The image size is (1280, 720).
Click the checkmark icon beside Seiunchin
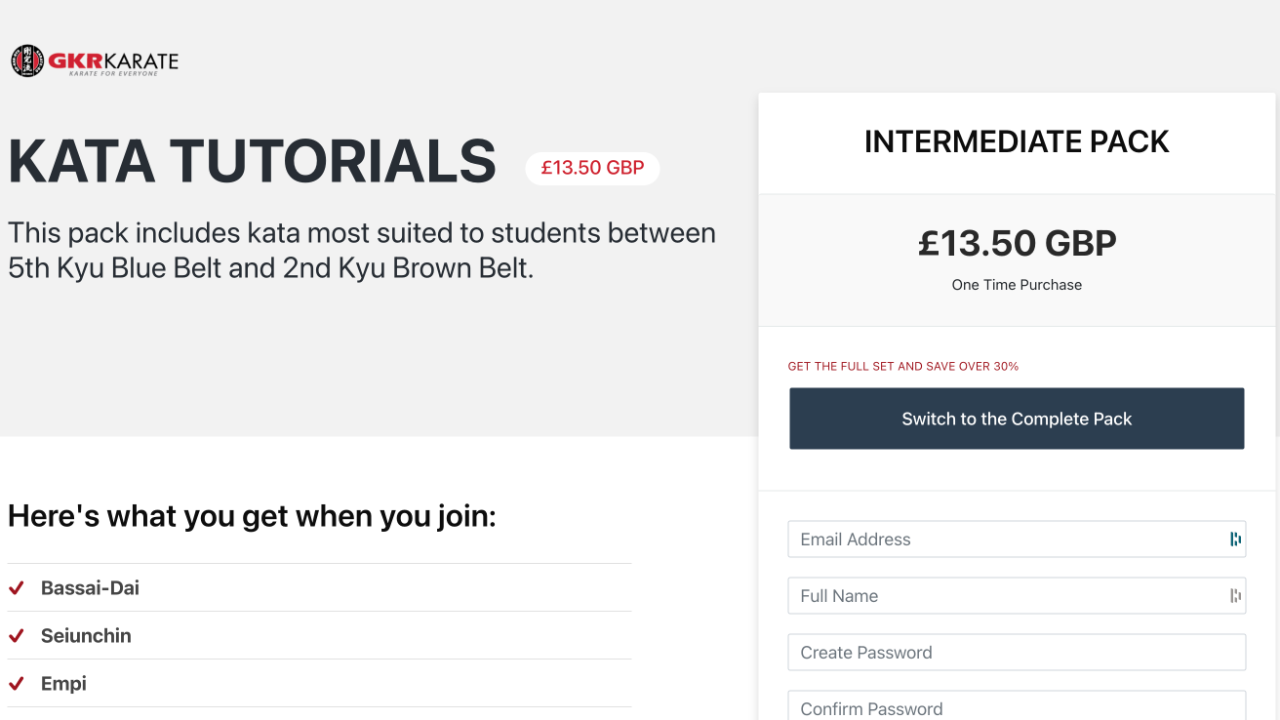point(16,636)
